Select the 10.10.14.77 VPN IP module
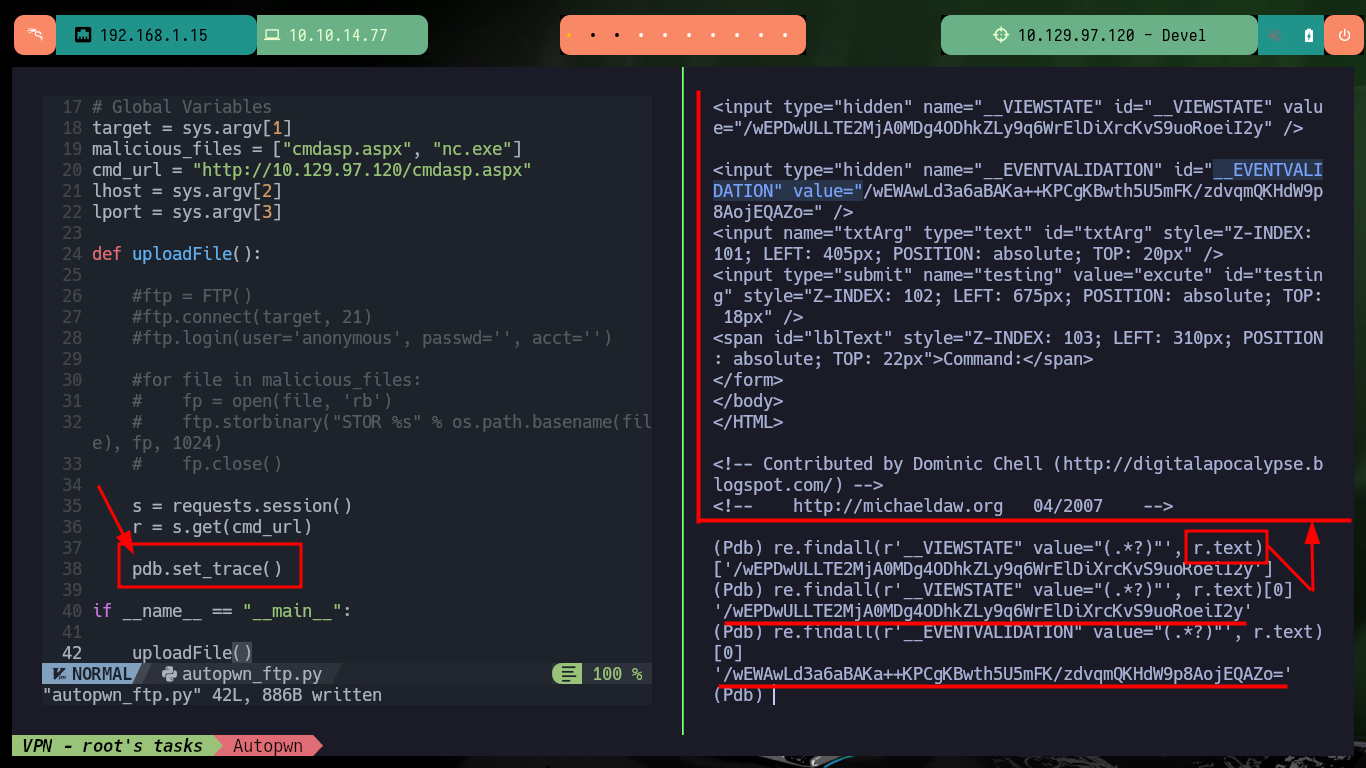The image size is (1366, 768). point(342,35)
